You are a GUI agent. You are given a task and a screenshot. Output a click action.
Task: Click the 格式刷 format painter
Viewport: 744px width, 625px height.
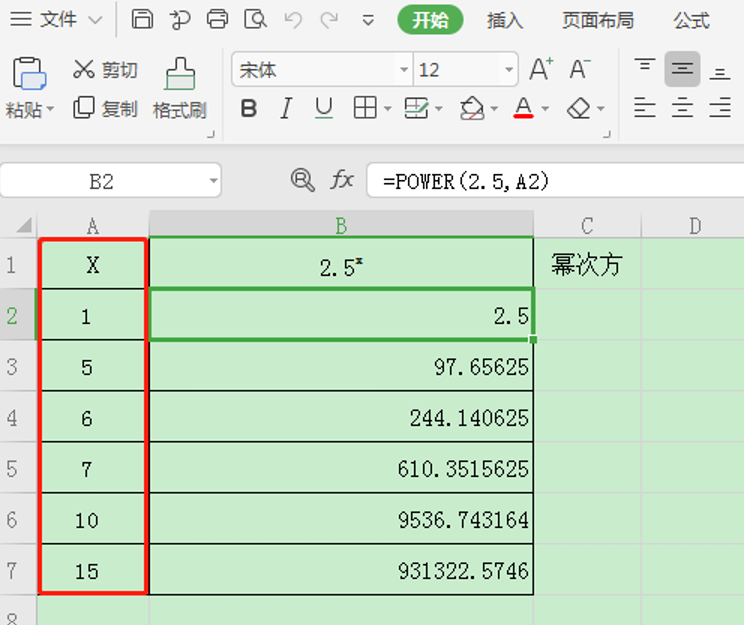click(x=180, y=88)
